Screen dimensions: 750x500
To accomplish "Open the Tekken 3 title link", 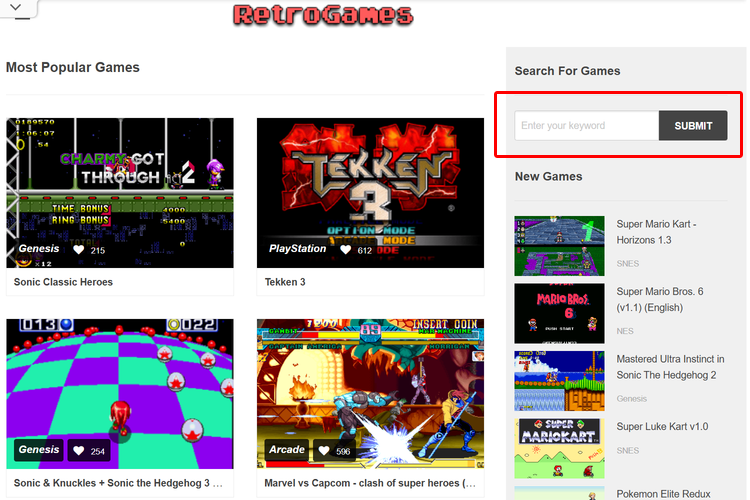I will point(285,282).
